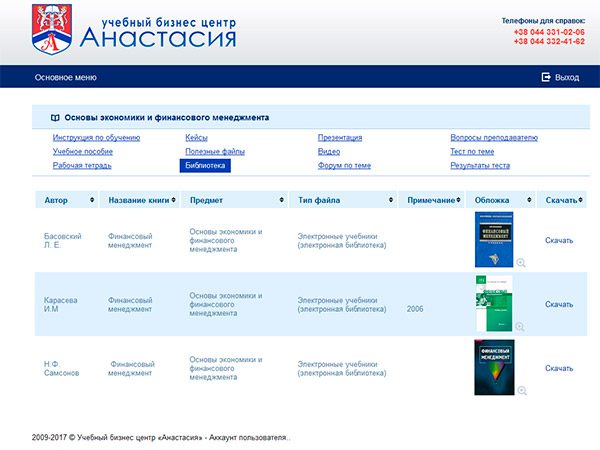Download the Самсонов book via Скачать
Screen dimensions: 600x450
click(559, 368)
